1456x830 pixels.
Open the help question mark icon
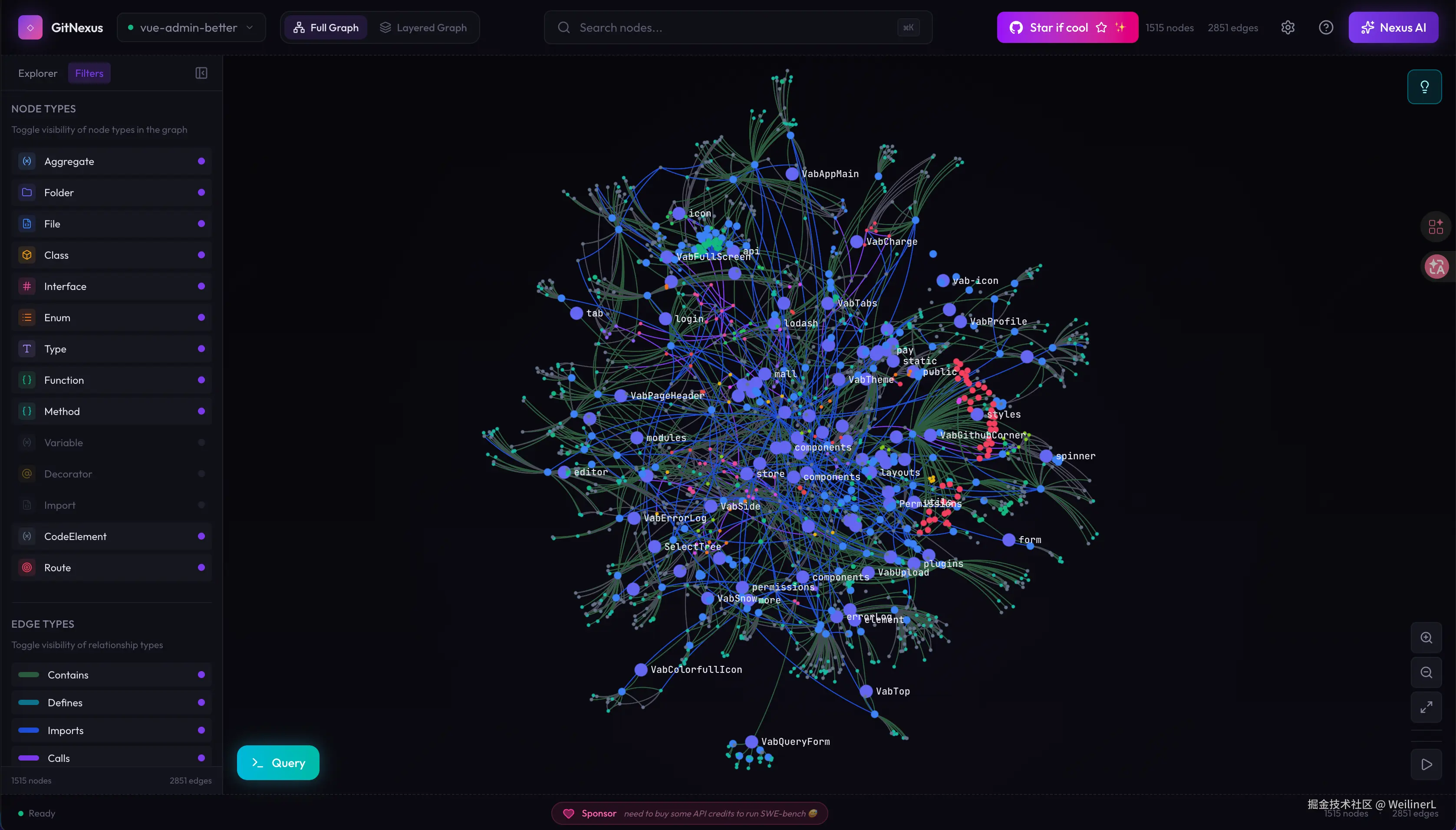click(1326, 27)
